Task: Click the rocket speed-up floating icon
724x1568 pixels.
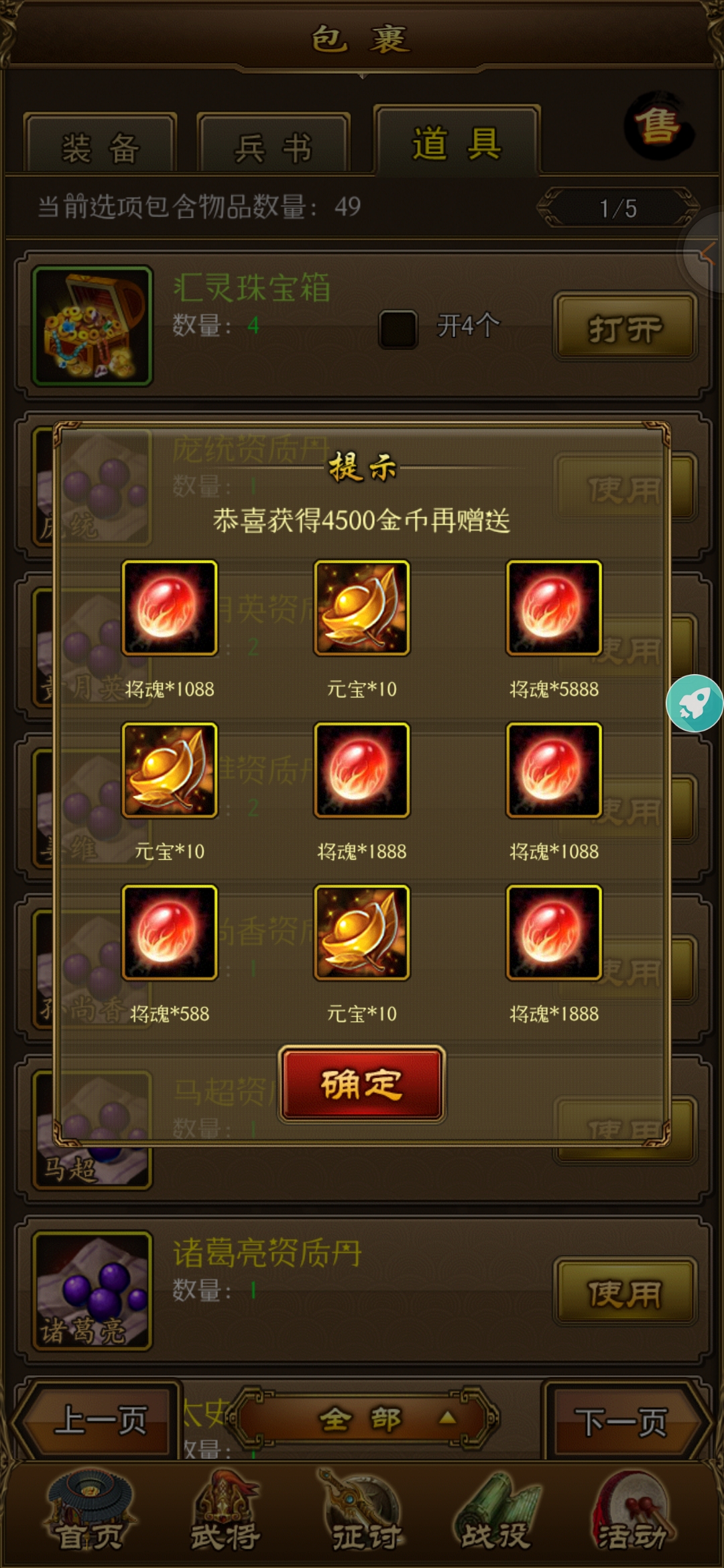Action: pyautogui.click(x=695, y=703)
